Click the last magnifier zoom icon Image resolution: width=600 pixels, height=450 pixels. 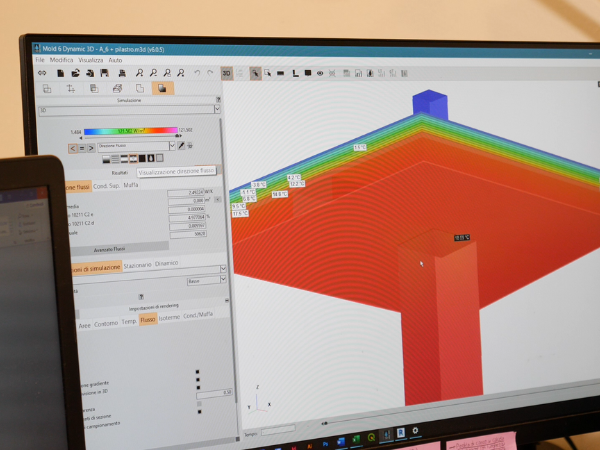click(181, 73)
